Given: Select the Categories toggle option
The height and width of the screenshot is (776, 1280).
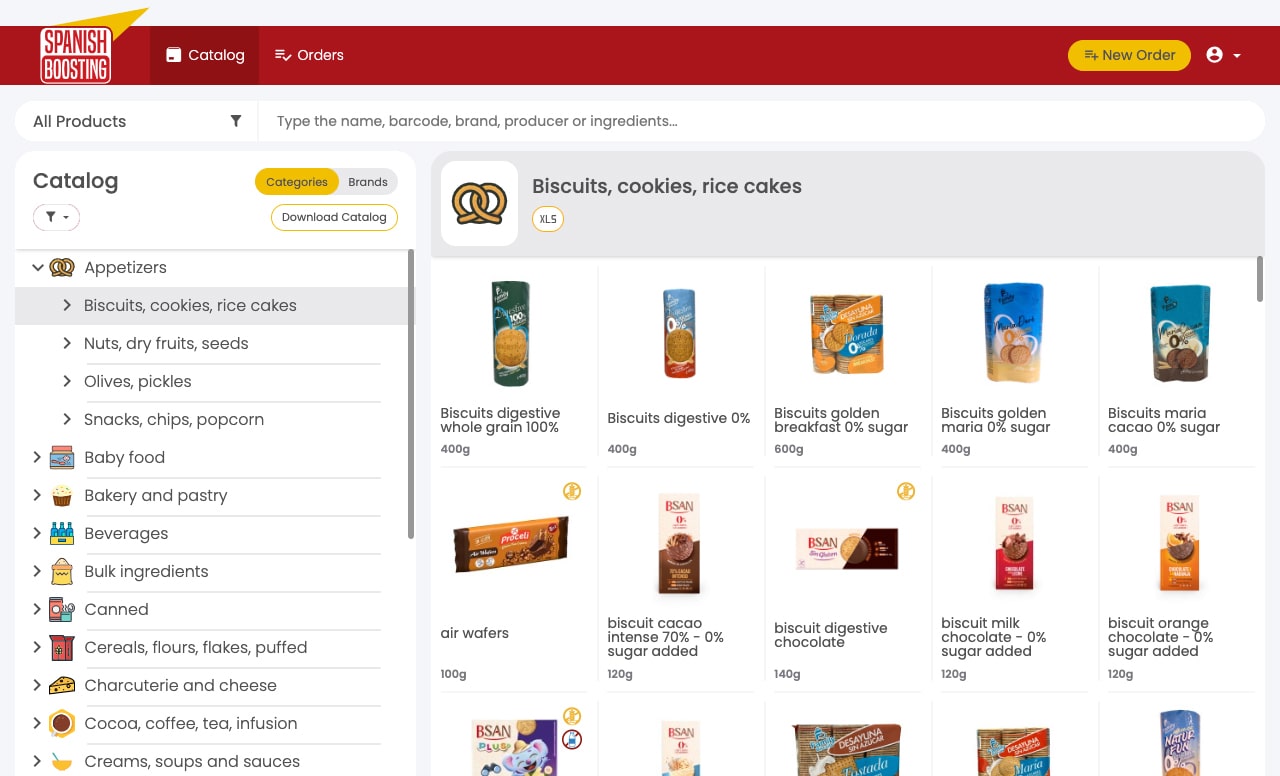Looking at the screenshot, I should [x=297, y=182].
